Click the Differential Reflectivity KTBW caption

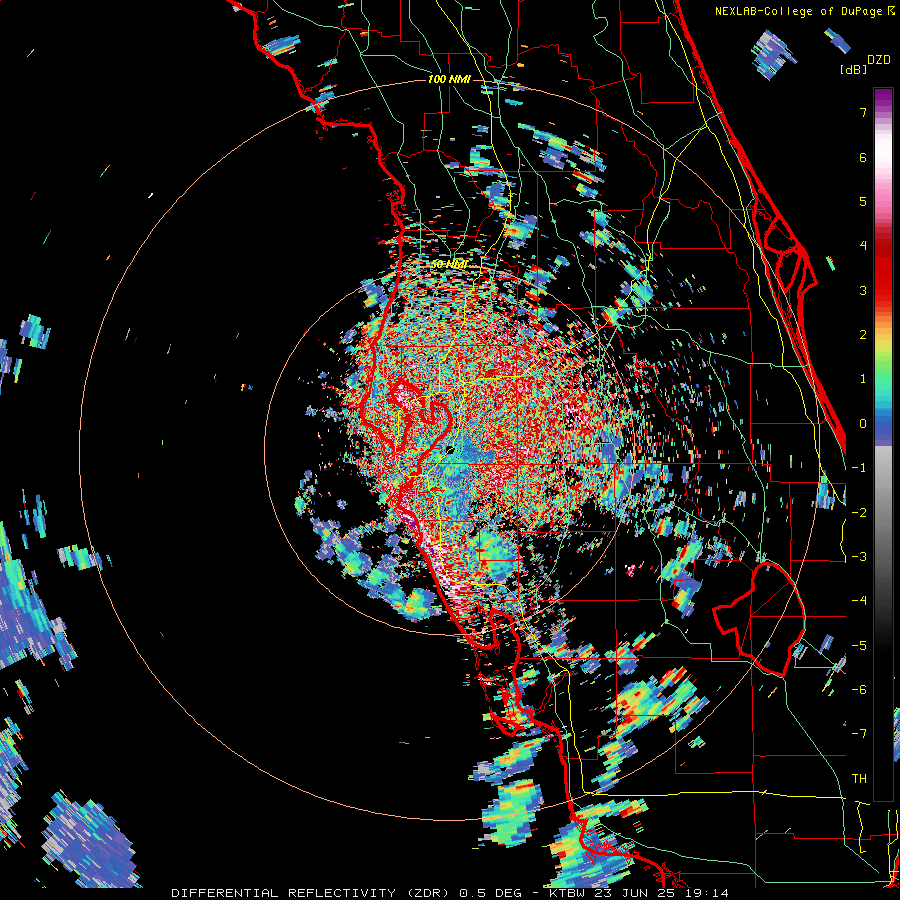point(450,893)
